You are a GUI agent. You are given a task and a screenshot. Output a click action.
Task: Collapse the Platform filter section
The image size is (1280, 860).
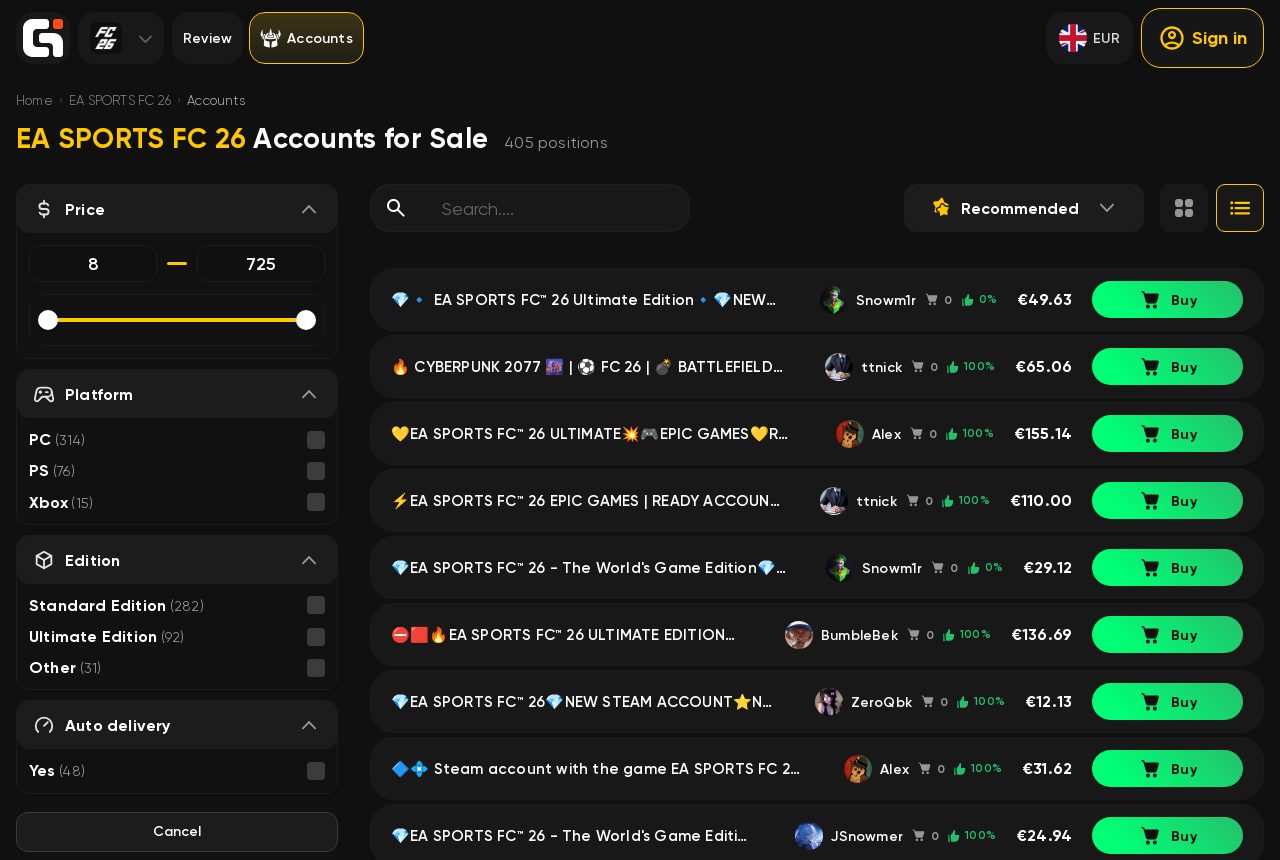coord(309,394)
